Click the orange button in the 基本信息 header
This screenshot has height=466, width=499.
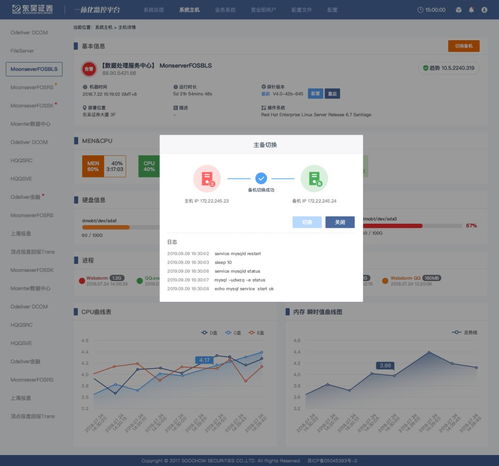(464, 46)
